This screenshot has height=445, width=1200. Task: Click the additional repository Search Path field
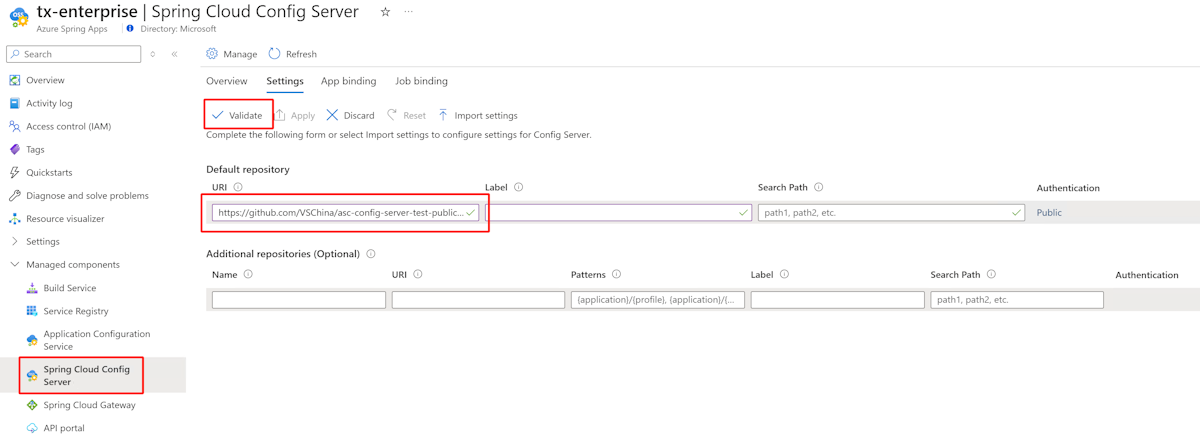pos(1017,300)
